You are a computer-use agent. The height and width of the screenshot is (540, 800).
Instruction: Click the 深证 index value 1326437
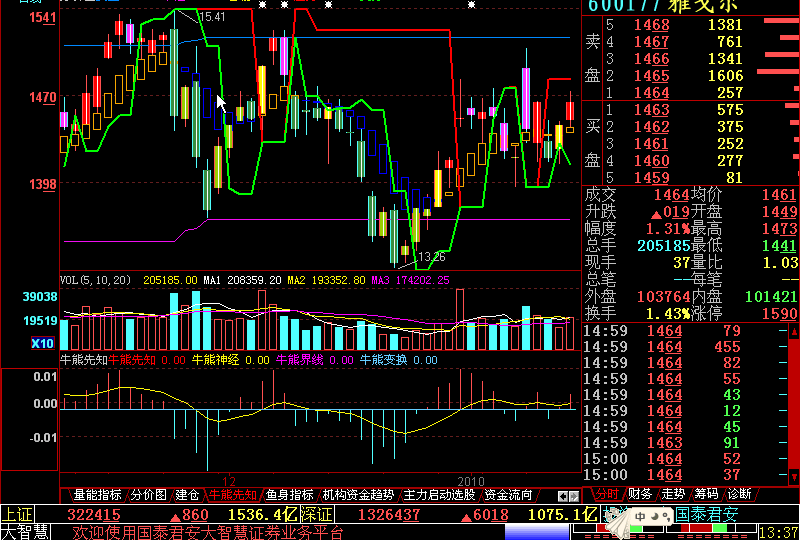pos(389,514)
